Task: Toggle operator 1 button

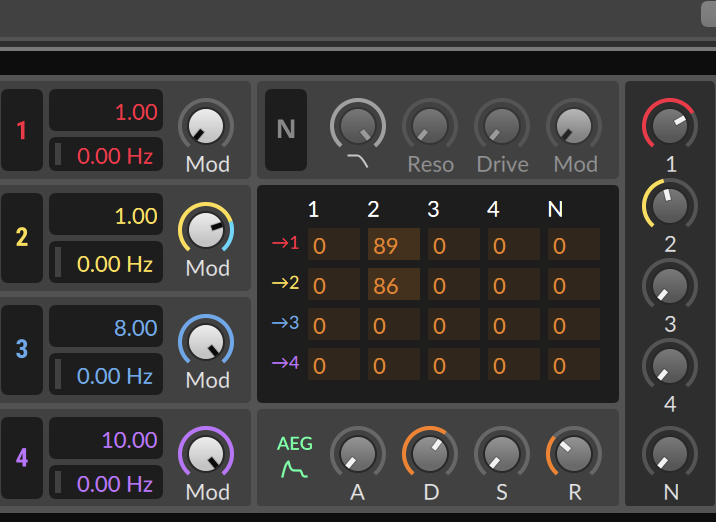Action: (x=22, y=129)
